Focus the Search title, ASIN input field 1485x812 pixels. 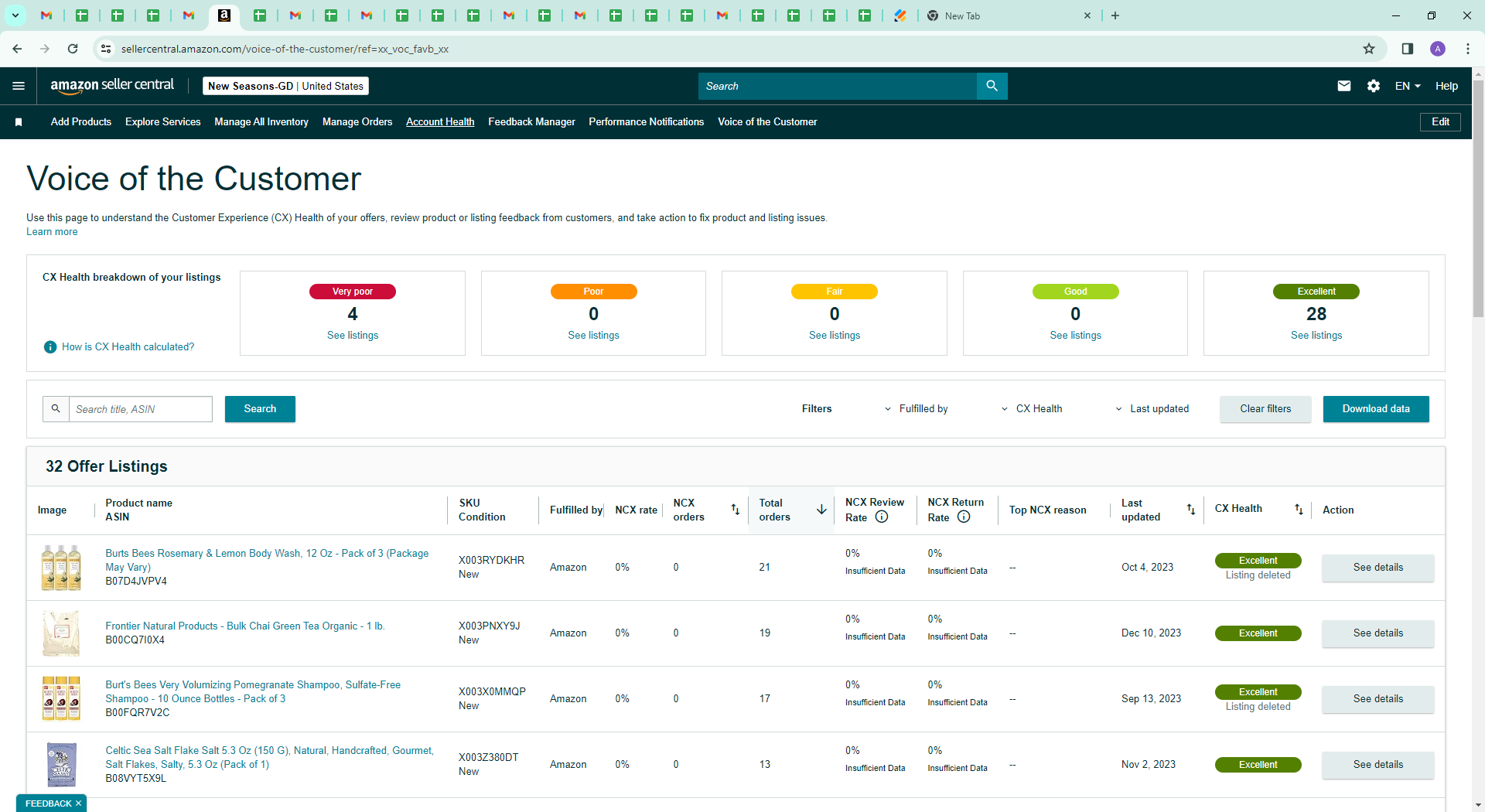click(x=141, y=409)
